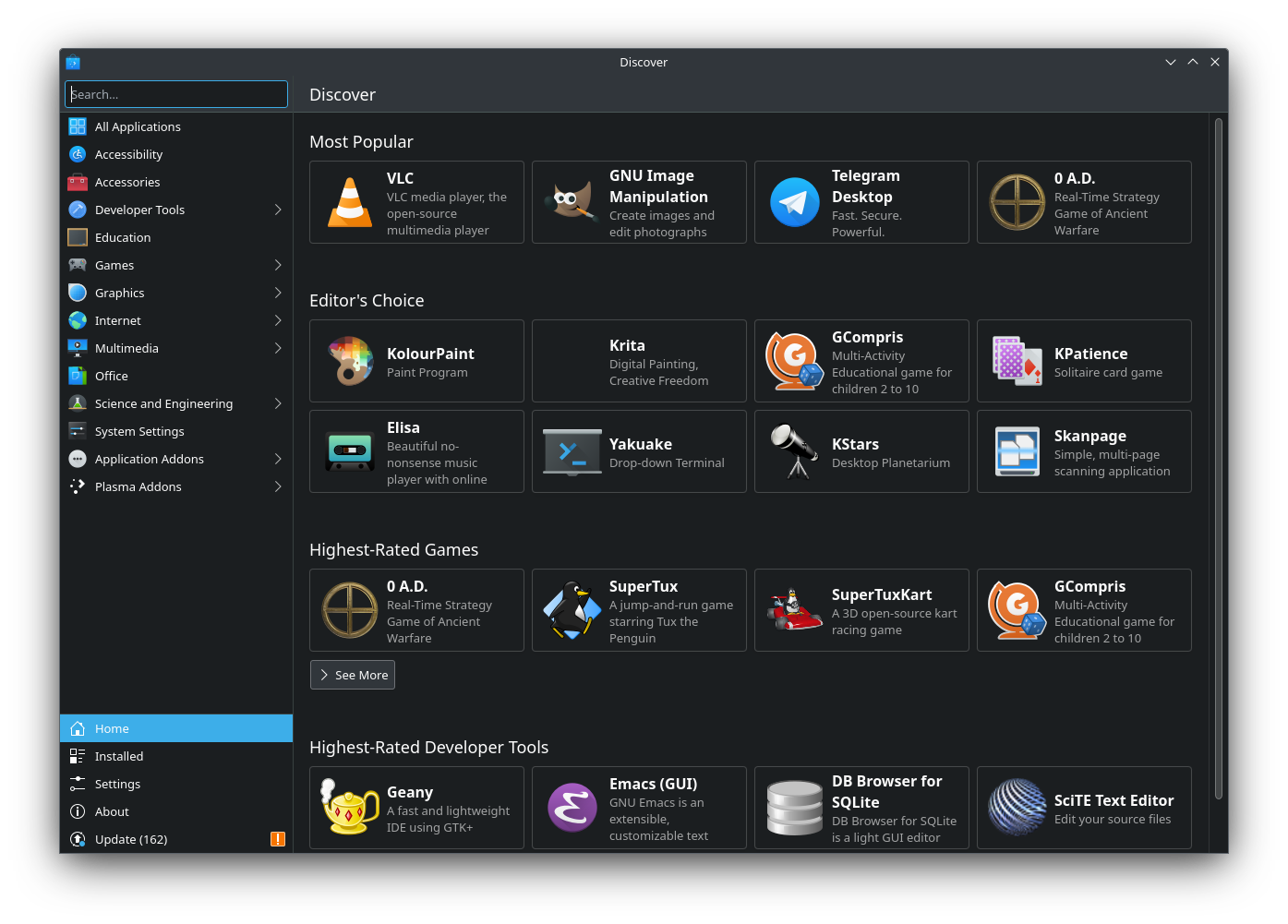Select the Plasma Addons category label
Viewport: 1288px width, 924px height.
click(x=138, y=486)
